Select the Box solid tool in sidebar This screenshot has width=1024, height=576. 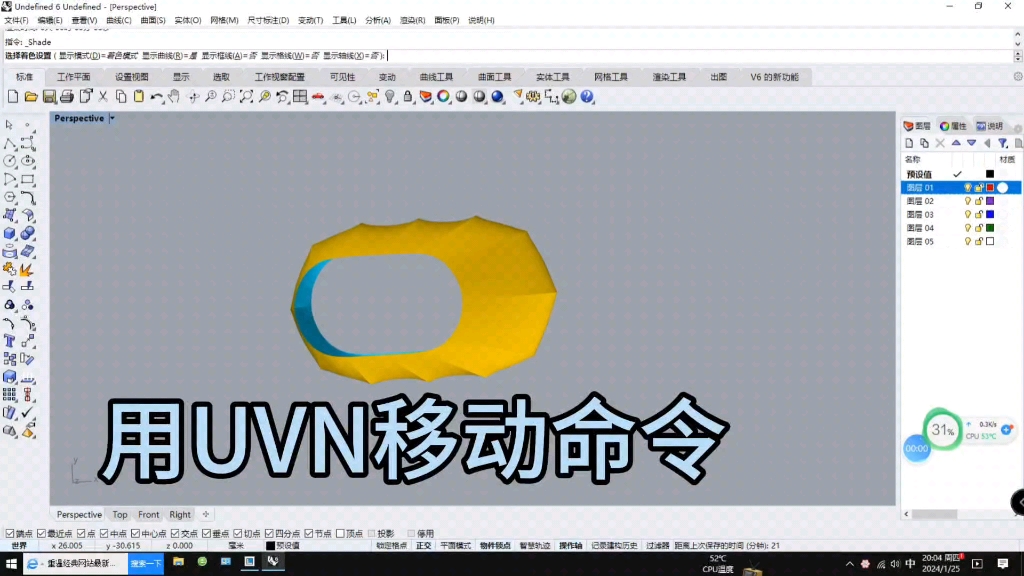tap(9, 233)
